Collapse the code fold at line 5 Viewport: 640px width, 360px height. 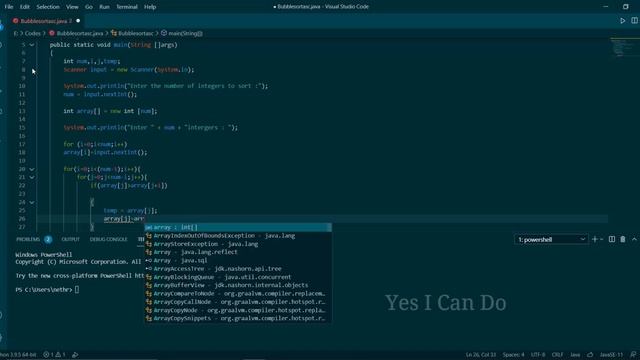coord(32,45)
